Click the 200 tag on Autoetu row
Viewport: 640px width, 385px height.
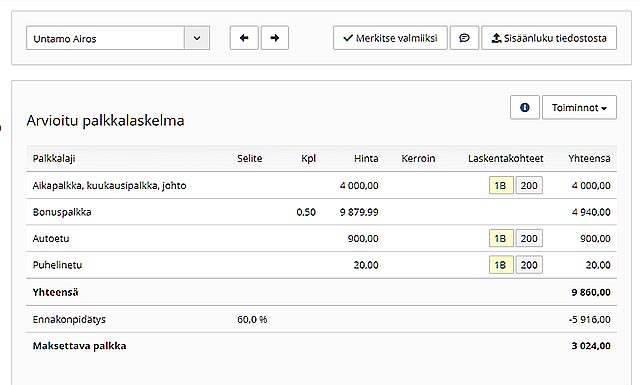(x=529, y=238)
